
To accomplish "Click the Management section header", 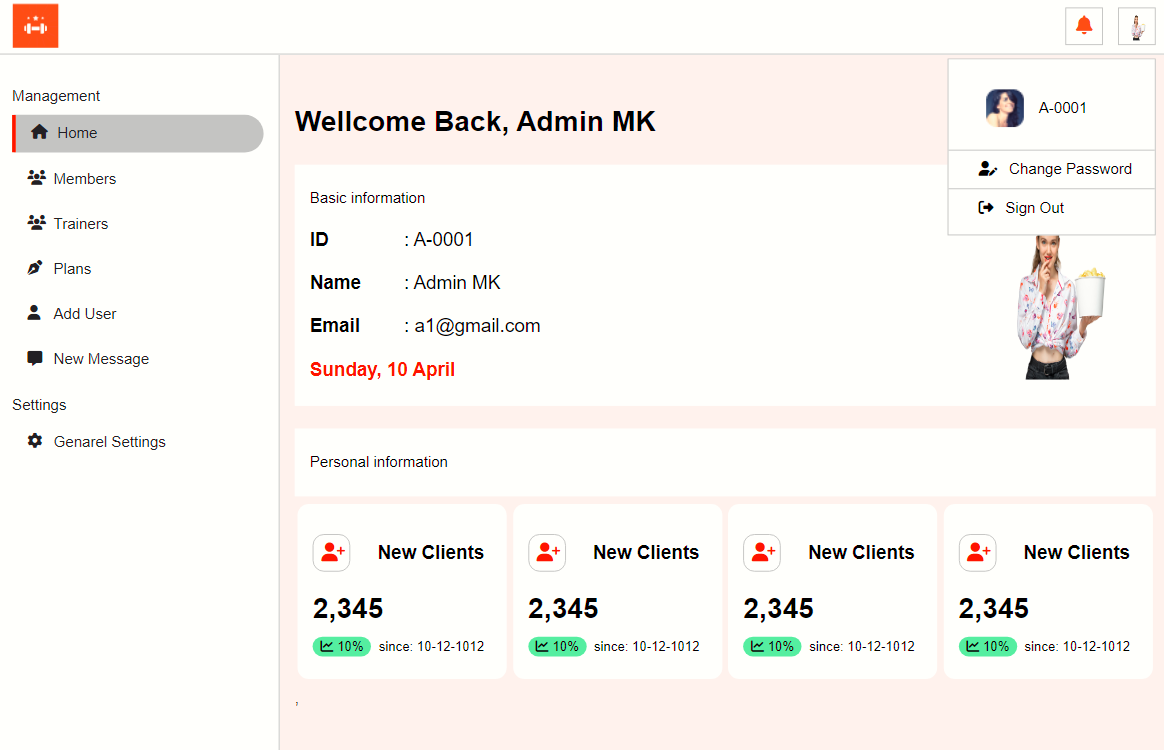I will [56, 96].
